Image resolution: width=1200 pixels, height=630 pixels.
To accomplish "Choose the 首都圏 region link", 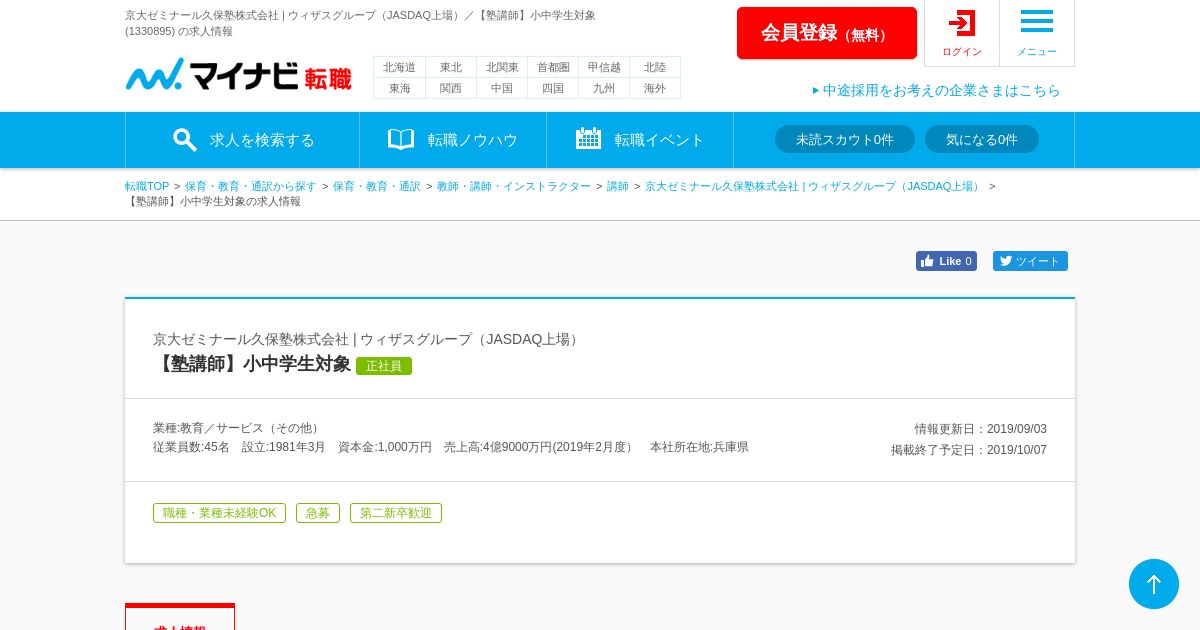I will coord(553,67).
